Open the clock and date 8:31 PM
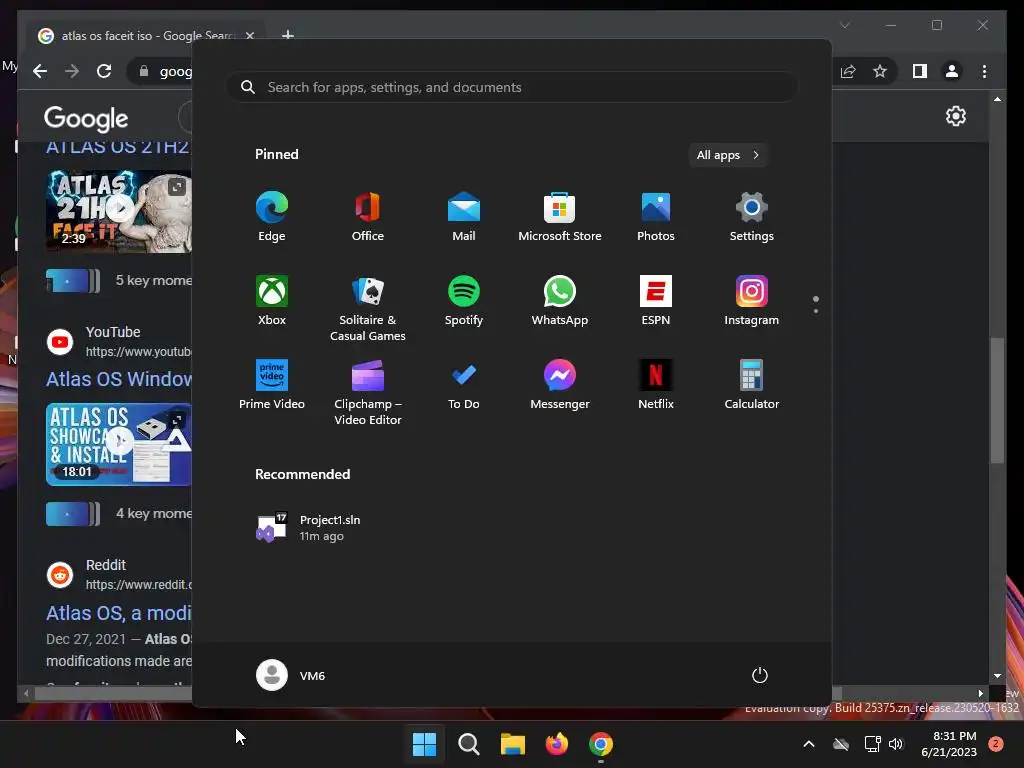Screen dimensions: 1024x768 point(949,744)
